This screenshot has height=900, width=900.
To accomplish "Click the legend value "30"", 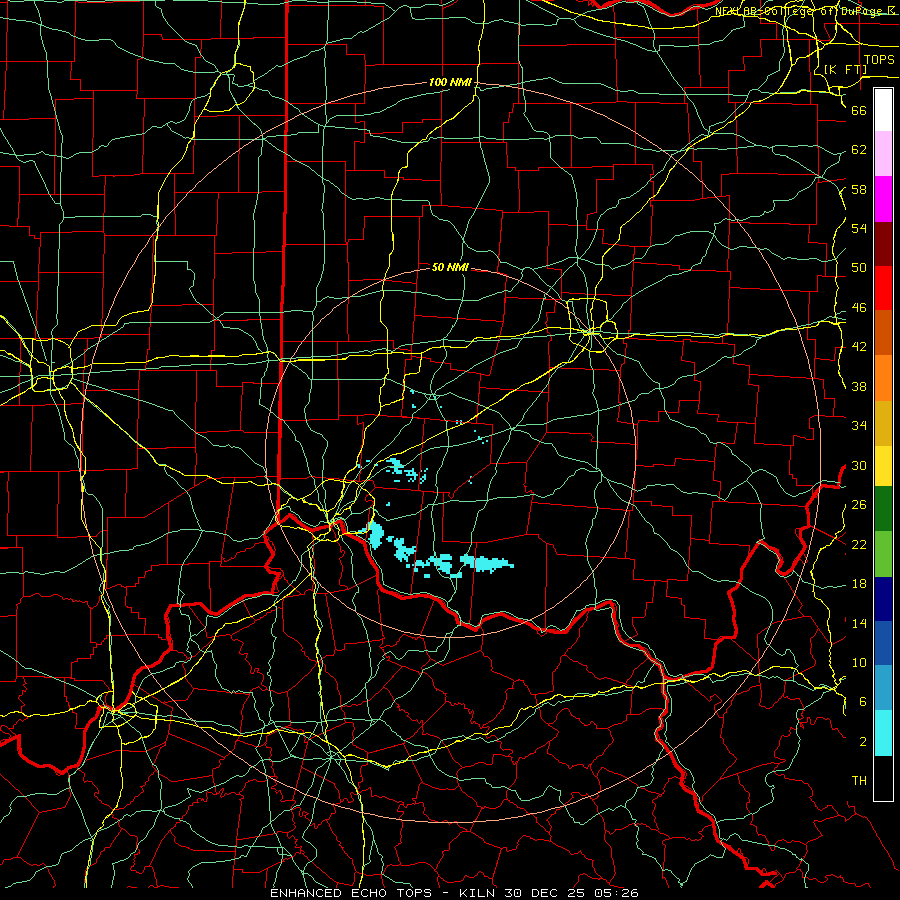I will pyautogui.click(x=859, y=465).
